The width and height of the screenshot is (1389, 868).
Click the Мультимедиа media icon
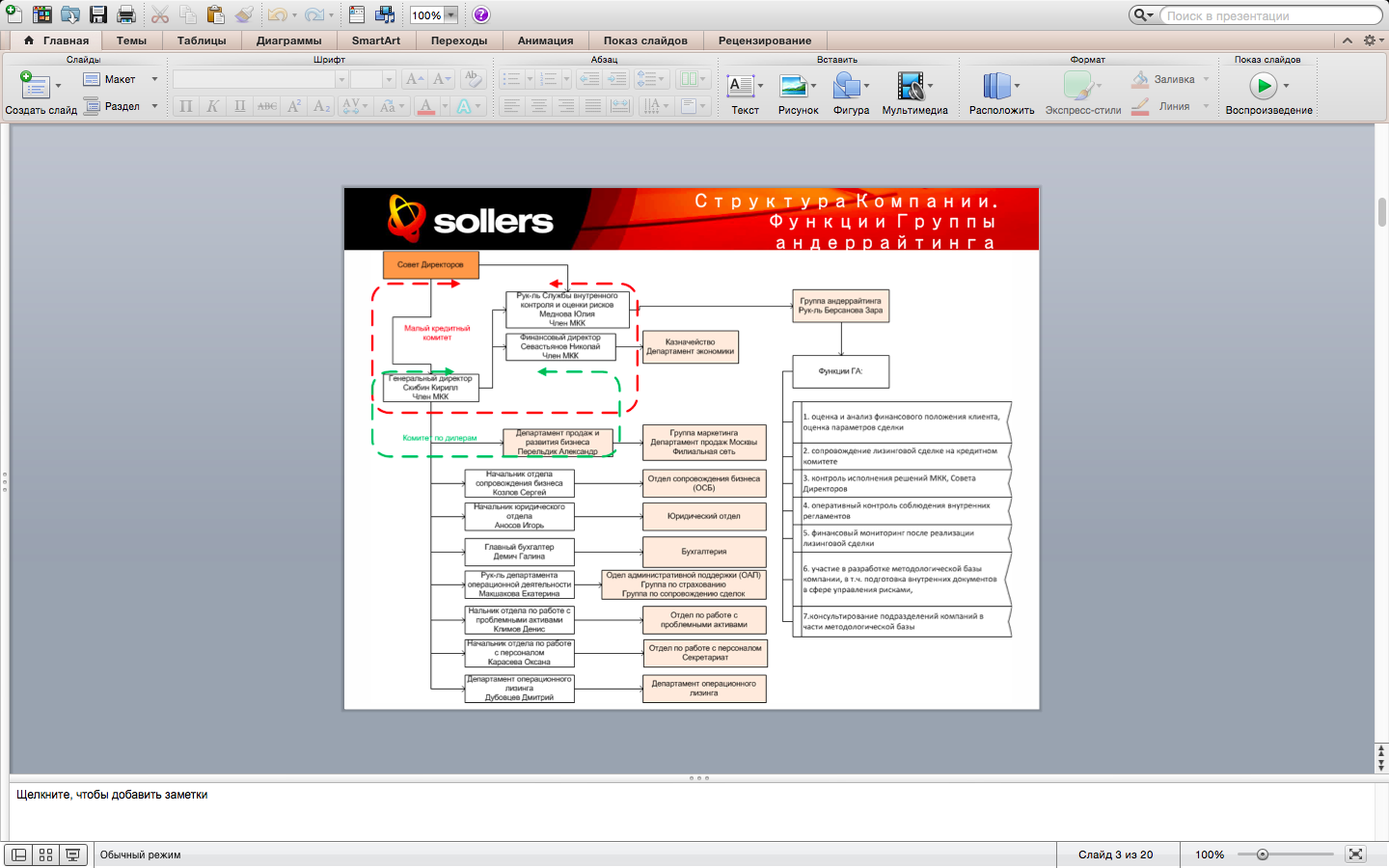[910, 86]
